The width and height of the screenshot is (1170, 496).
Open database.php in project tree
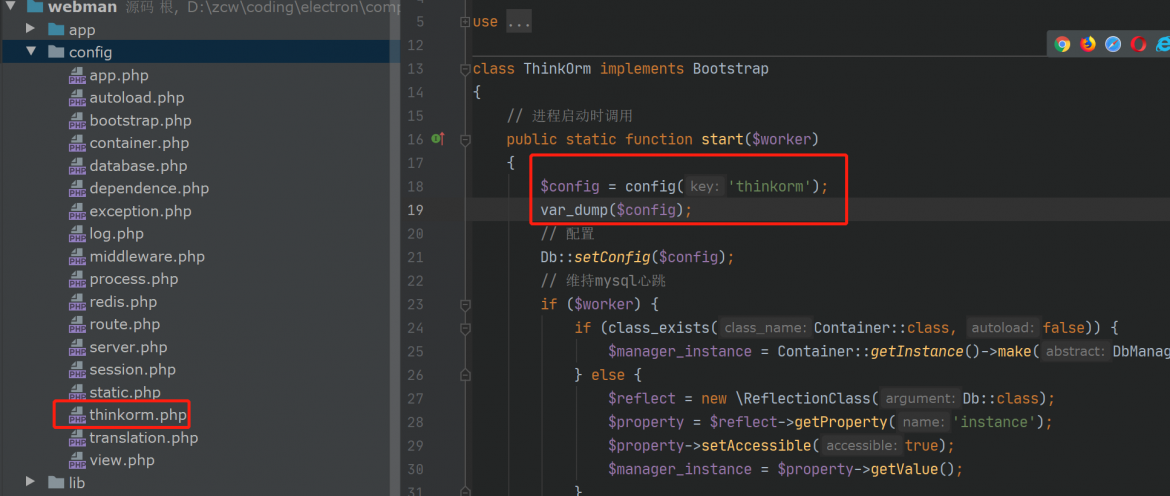point(138,166)
